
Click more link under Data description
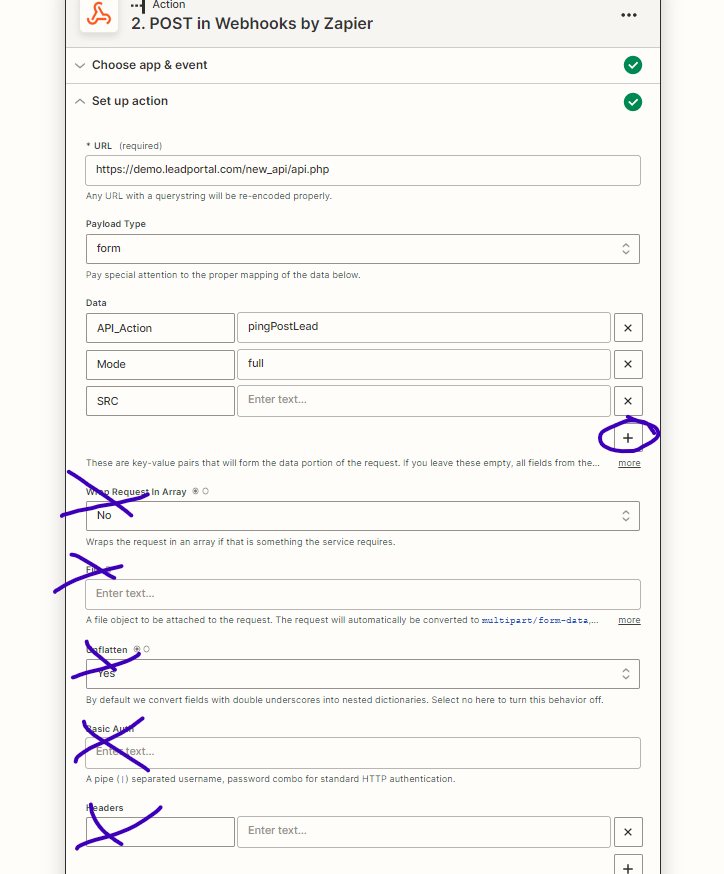[x=629, y=463]
